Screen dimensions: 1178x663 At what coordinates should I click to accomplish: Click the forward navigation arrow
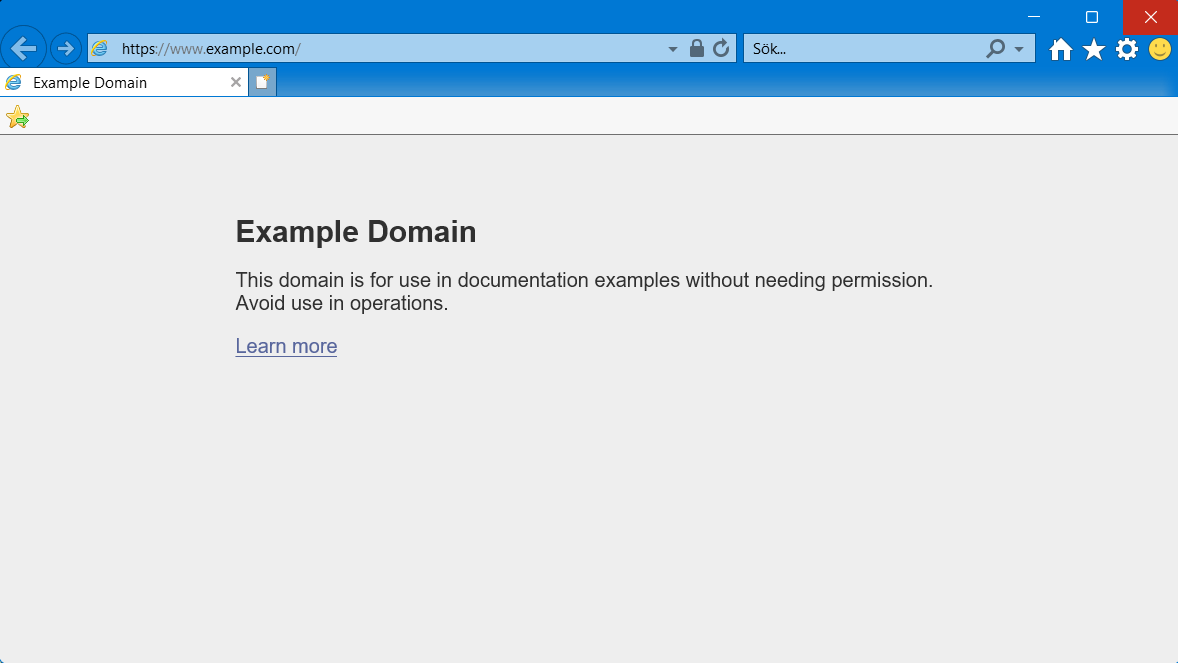pyautogui.click(x=66, y=48)
